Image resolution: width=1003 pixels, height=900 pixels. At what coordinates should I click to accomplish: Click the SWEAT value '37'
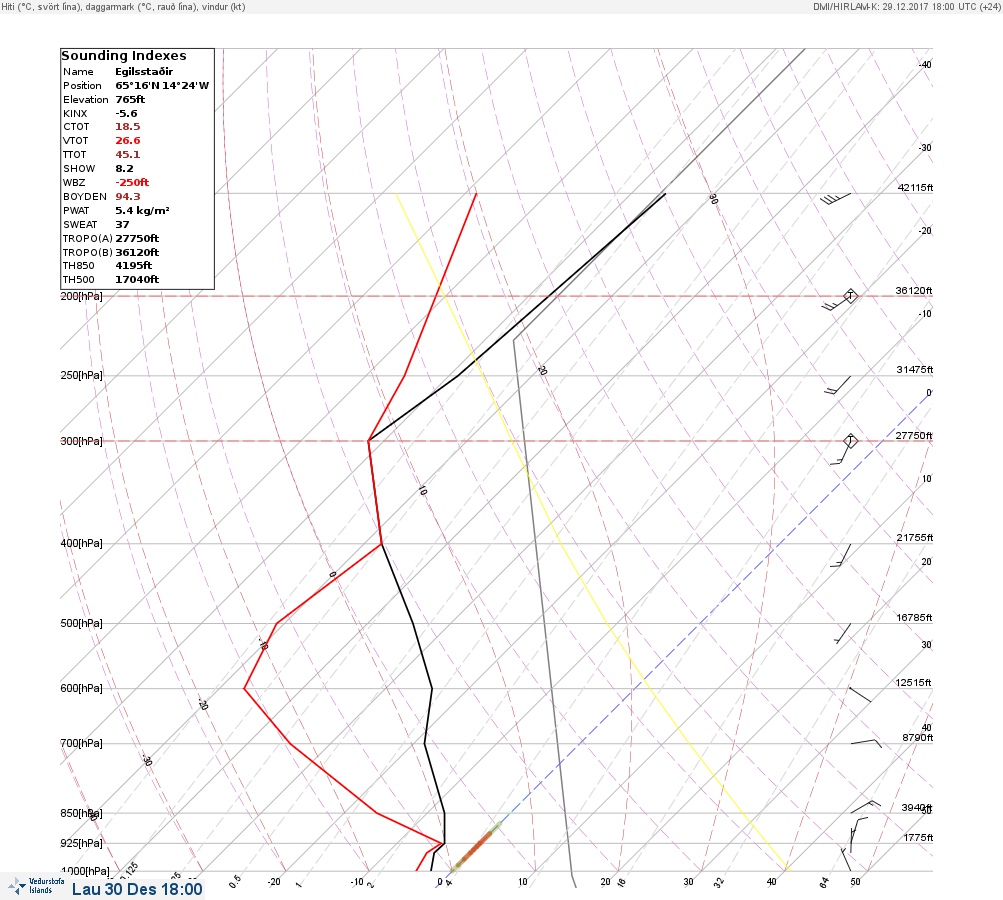tap(122, 225)
